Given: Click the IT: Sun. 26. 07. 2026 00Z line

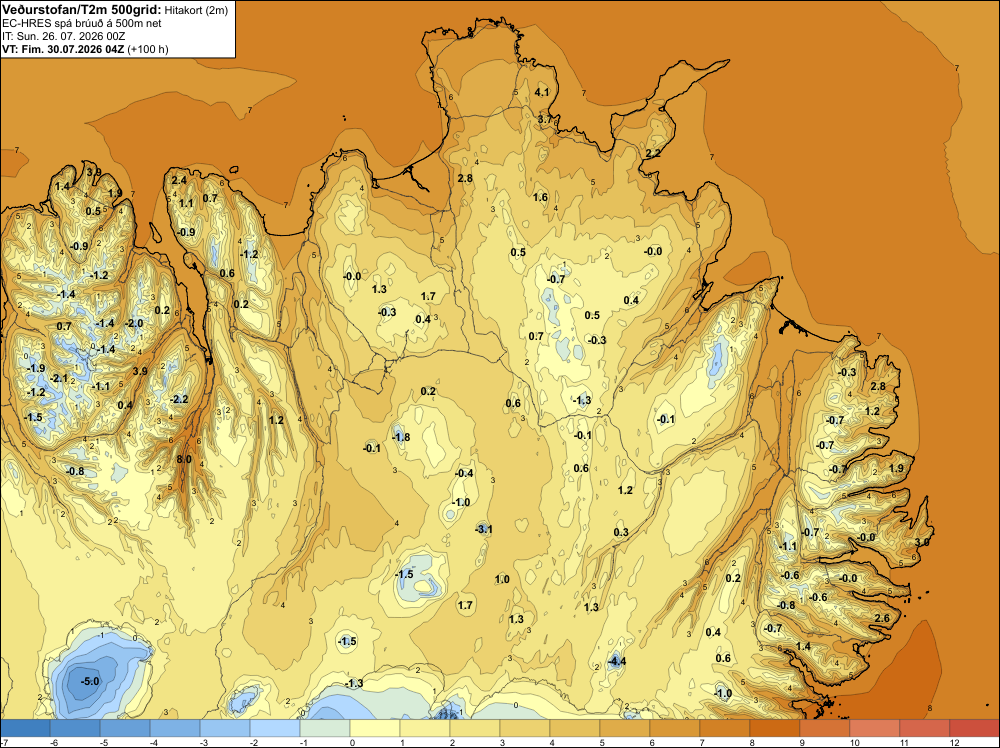Looking at the screenshot, I should pyautogui.click(x=63, y=36).
